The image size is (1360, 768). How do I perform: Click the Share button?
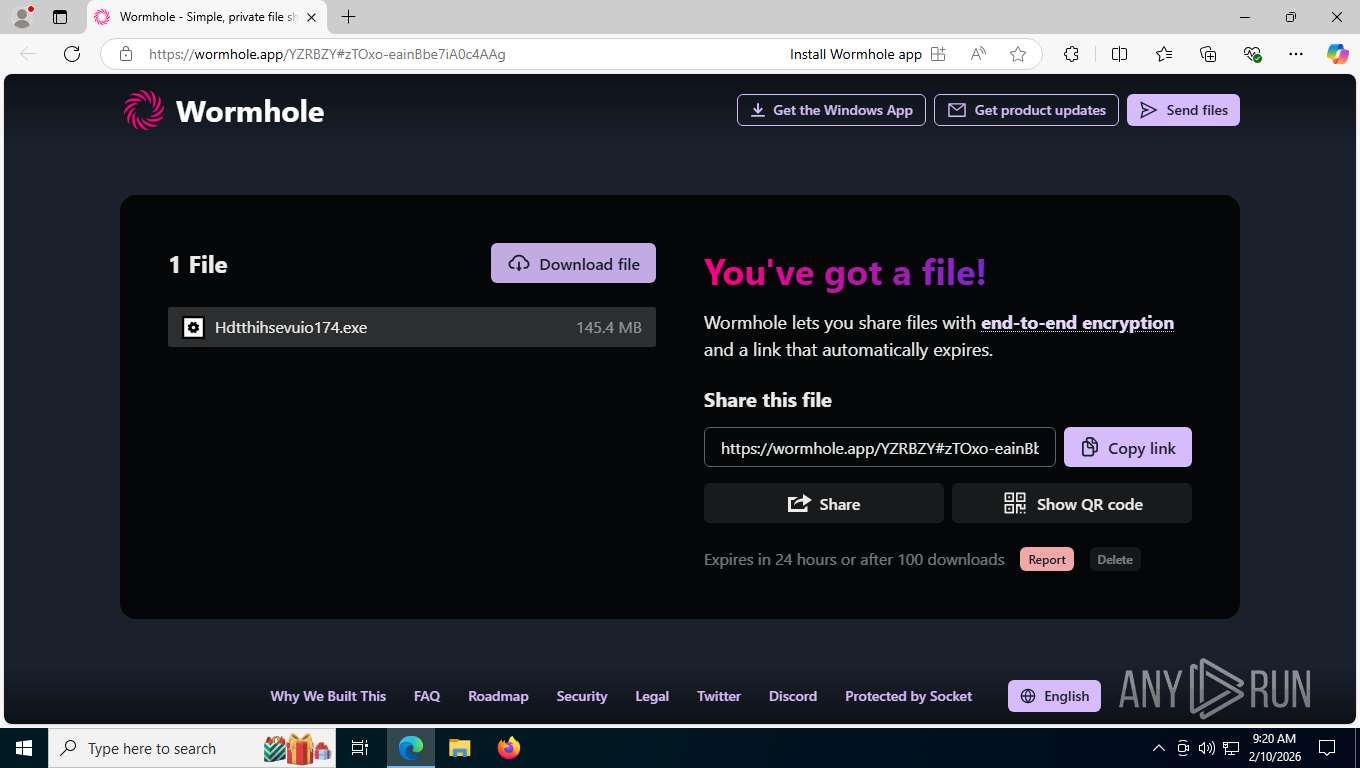pos(824,503)
